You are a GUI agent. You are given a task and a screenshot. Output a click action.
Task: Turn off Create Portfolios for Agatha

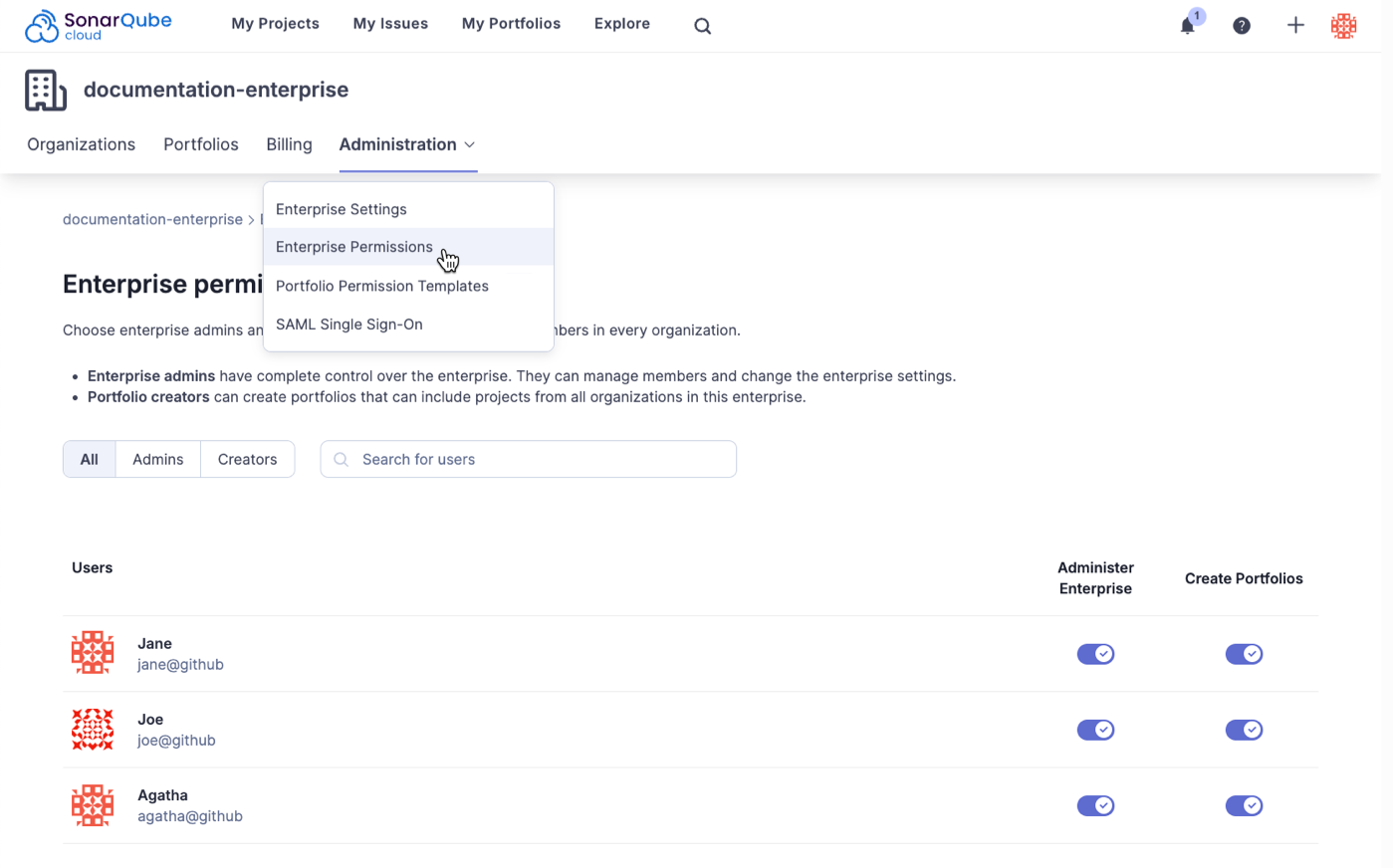pos(1243,805)
